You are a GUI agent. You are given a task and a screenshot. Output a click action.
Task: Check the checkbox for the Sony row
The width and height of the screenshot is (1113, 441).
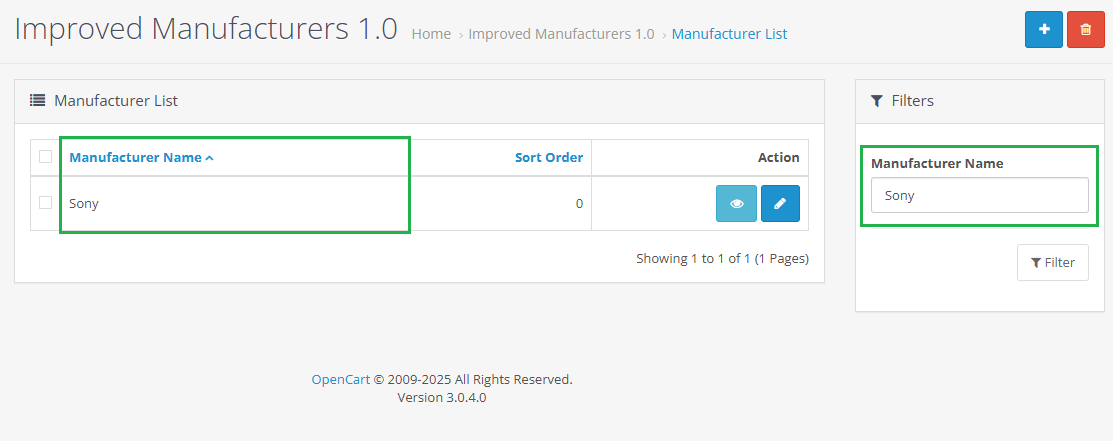tap(45, 203)
